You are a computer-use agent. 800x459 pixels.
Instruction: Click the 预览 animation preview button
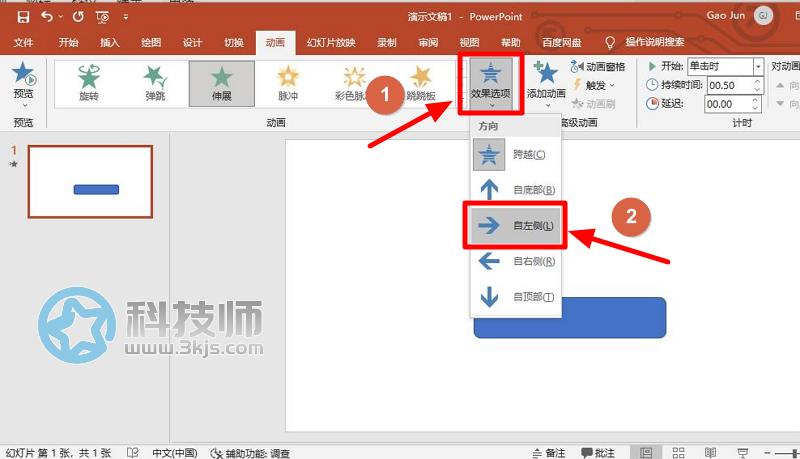tap(23, 84)
